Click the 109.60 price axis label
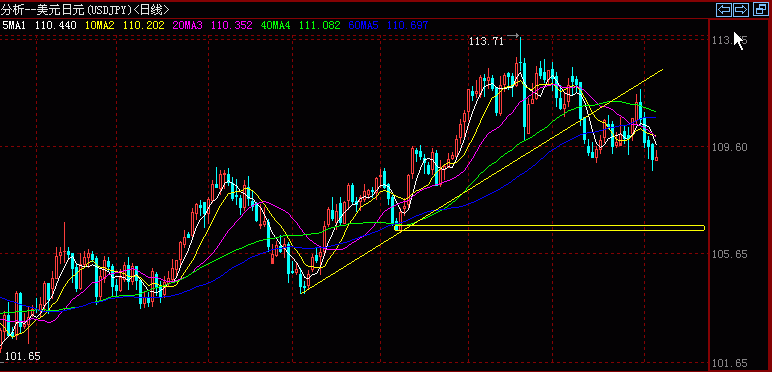The height and width of the screenshot is (372, 772). (730, 147)
